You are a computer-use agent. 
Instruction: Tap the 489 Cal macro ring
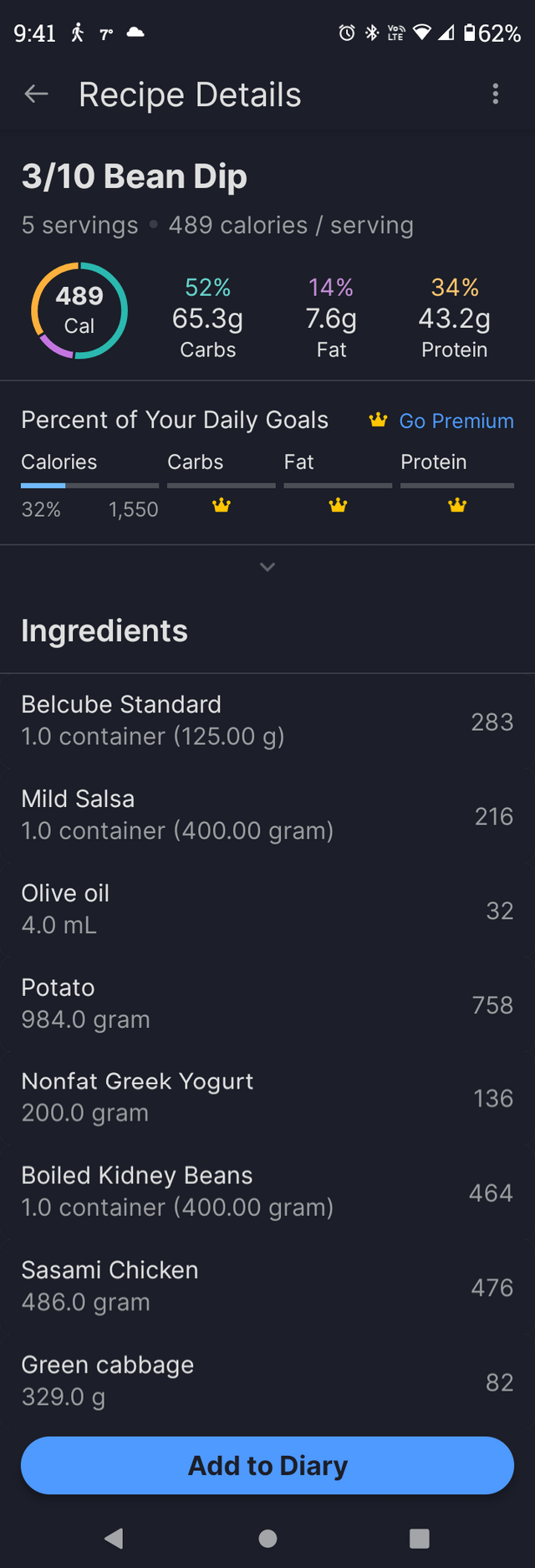(x=79, y=310)
